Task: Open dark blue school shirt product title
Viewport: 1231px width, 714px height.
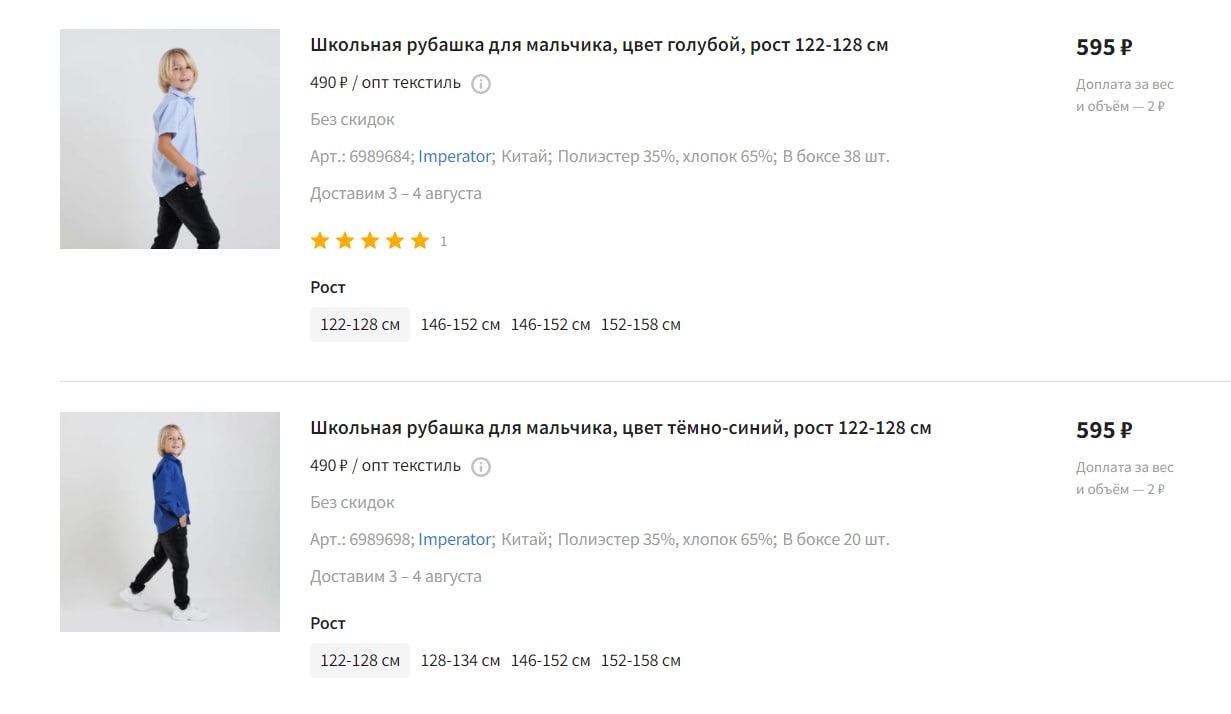Action: [621, 428]
